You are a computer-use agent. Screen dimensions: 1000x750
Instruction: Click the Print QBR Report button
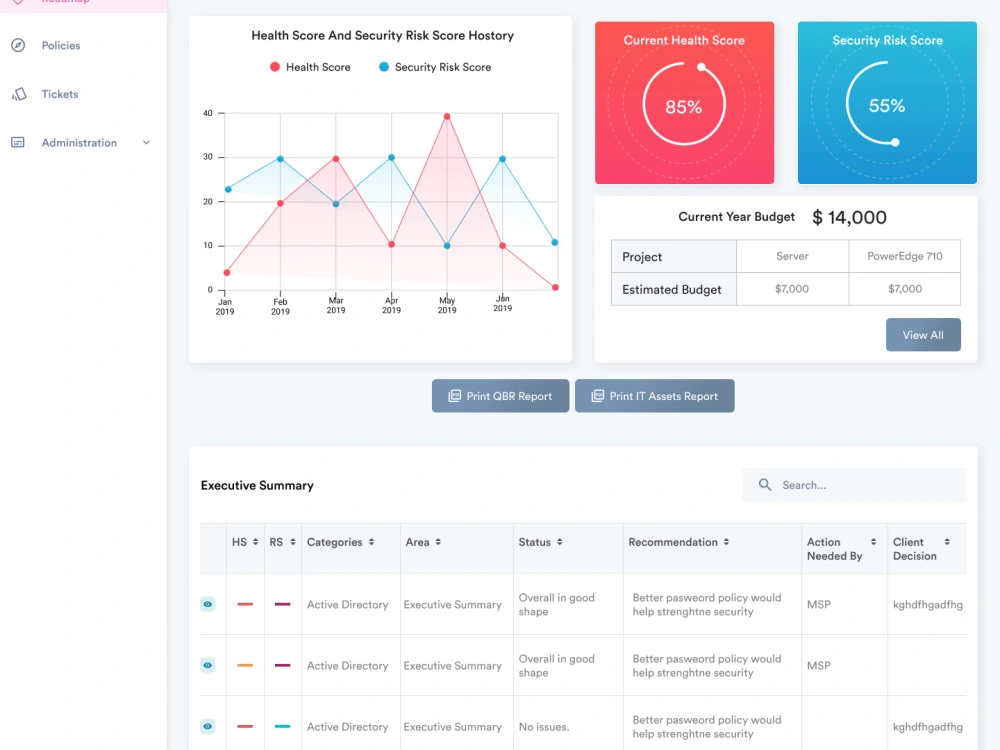click(501, 396)
